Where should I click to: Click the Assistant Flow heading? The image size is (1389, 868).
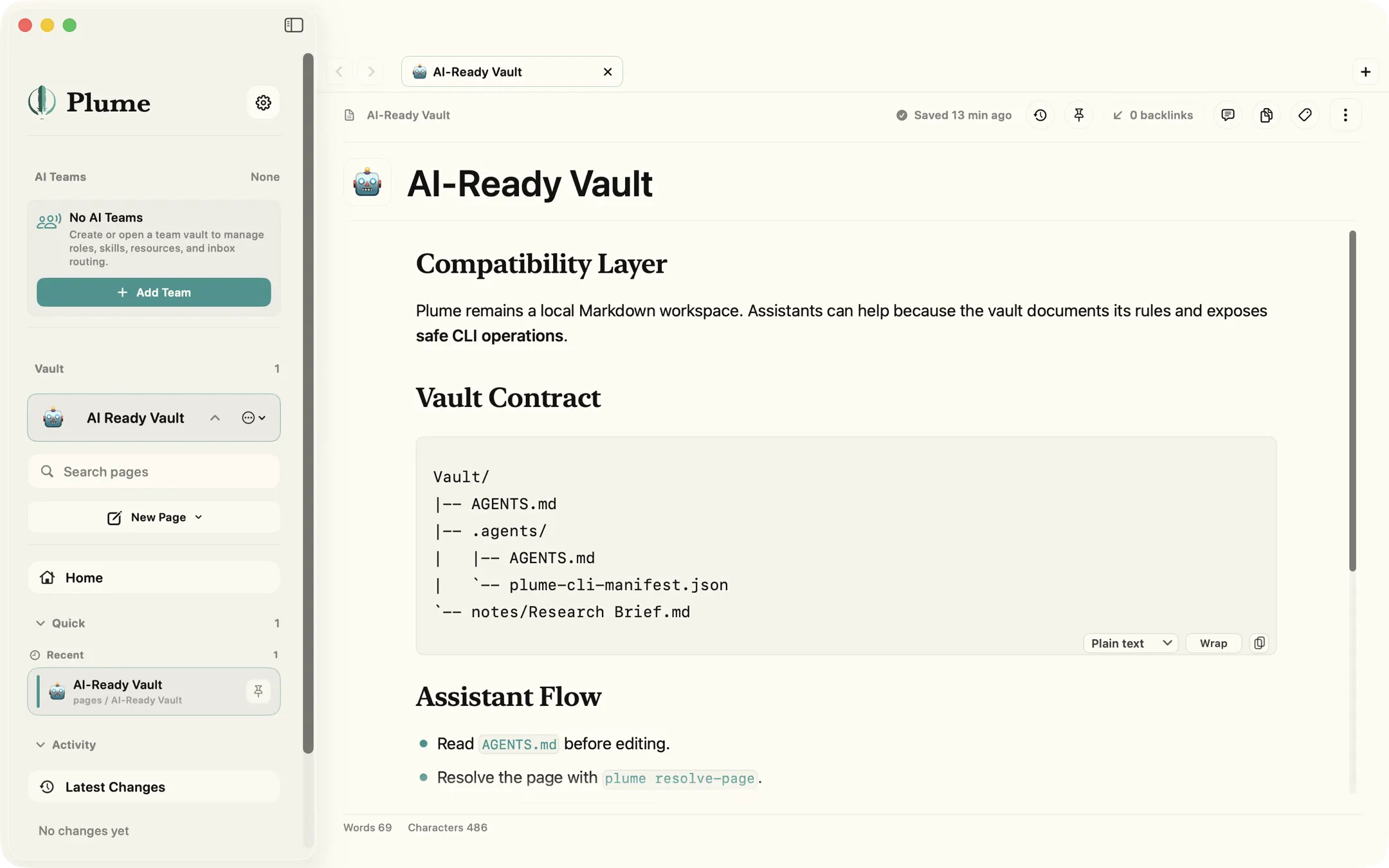point(509,696)
